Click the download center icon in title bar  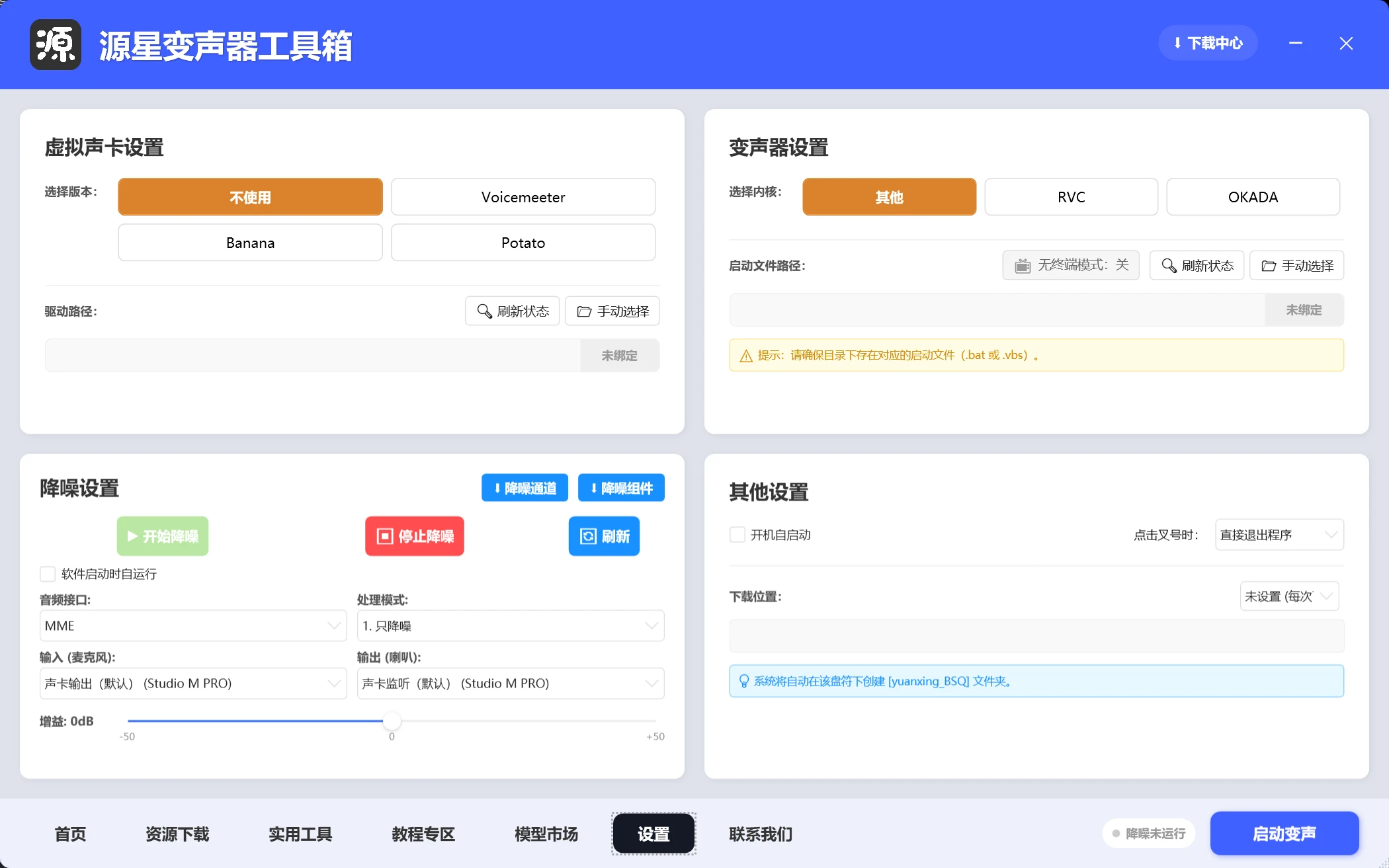[x=1178, y=42]
